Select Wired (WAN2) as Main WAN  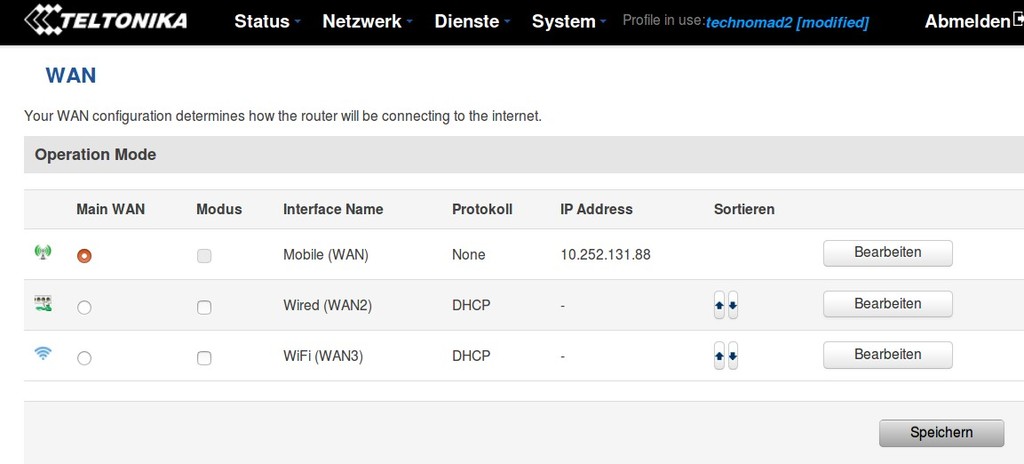(x=84, y=307)
